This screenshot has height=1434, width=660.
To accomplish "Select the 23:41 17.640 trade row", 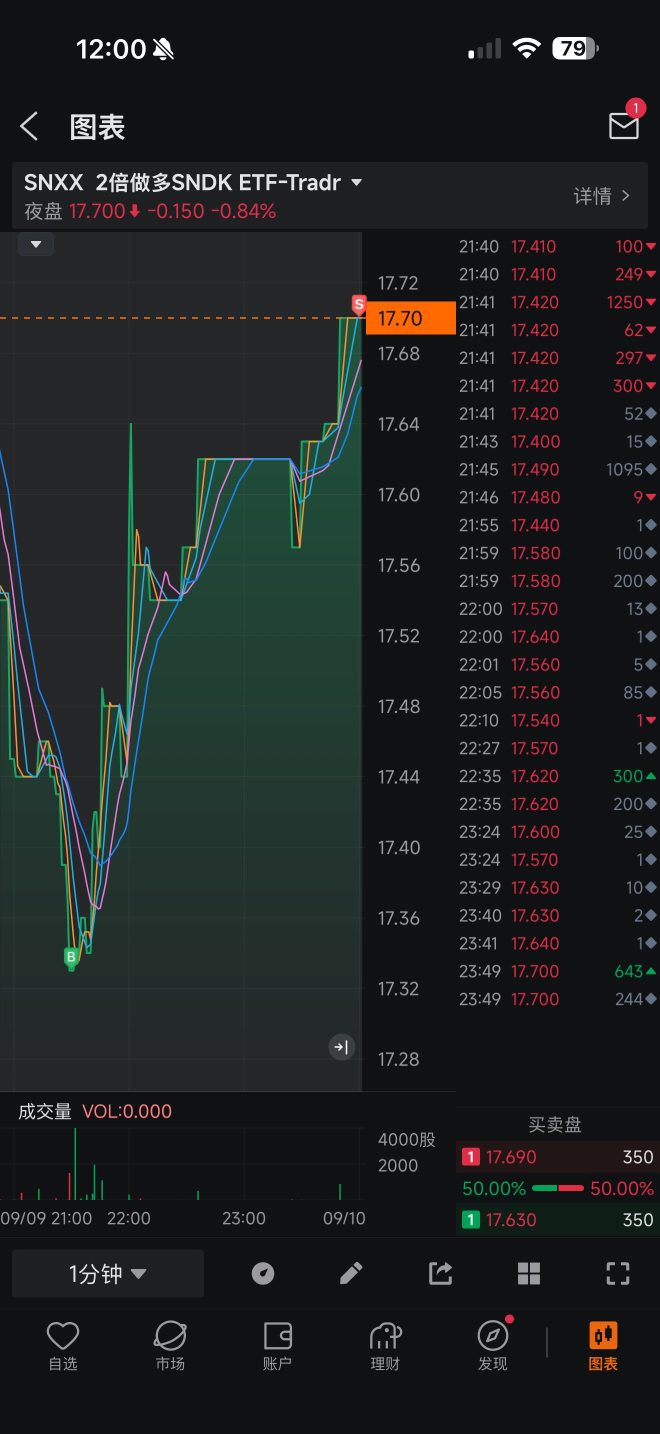I will click(557, 943).
